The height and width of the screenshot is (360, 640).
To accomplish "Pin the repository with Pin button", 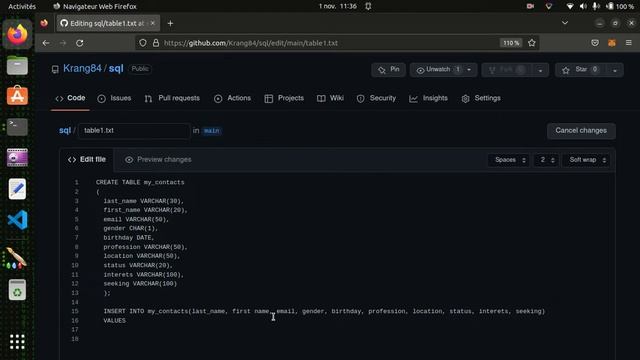I will (x=389, y=70).
